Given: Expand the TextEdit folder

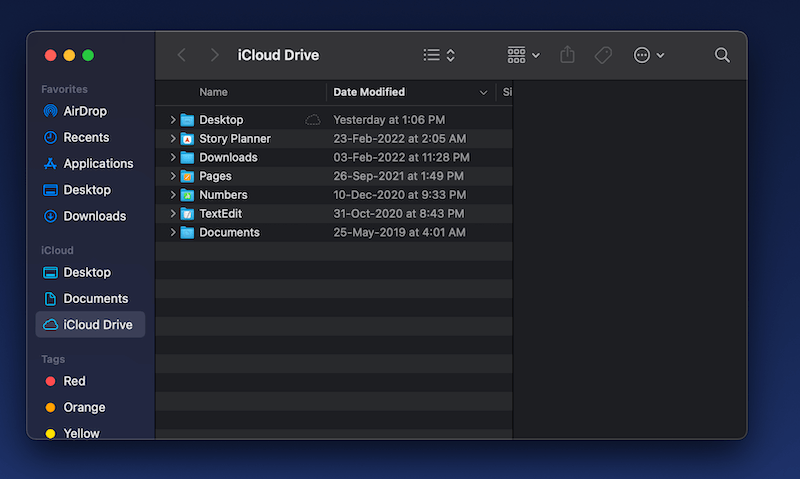Looking at the screenshot, I should (172, 214).
